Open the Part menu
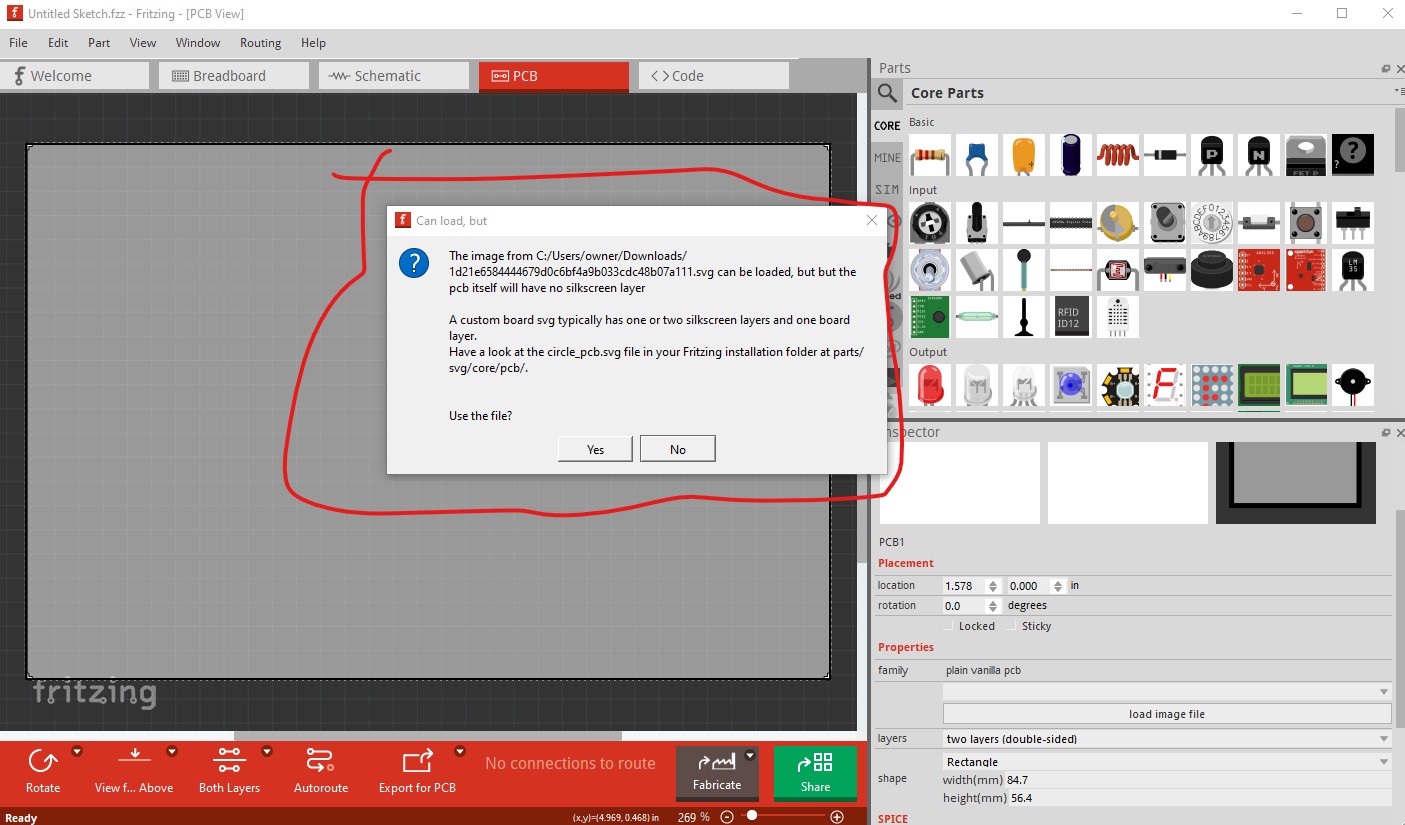Image resolution: width=1405 pixels, height=825 pixels. [99, 43]
